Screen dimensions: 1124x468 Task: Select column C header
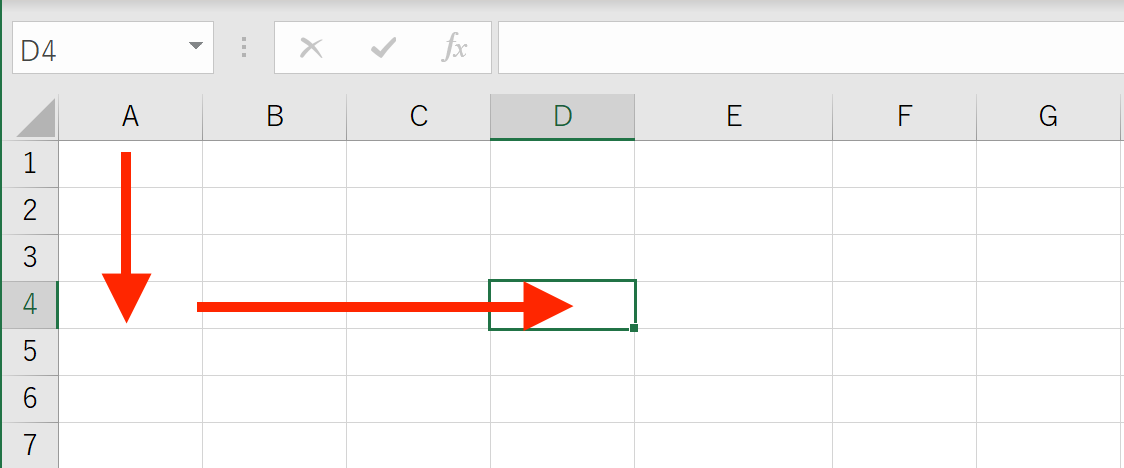click(x=419, y=117)
